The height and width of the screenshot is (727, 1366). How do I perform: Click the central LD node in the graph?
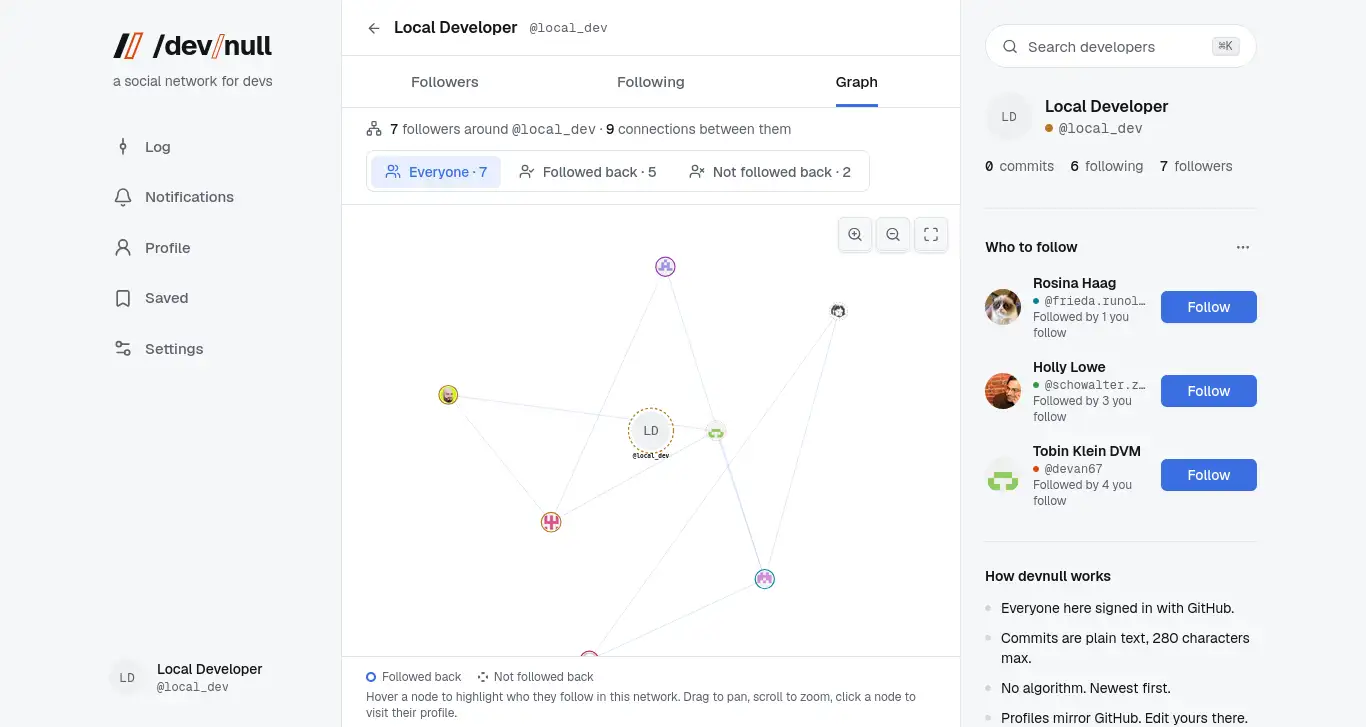pyautogui.click(x=651, y=431)
